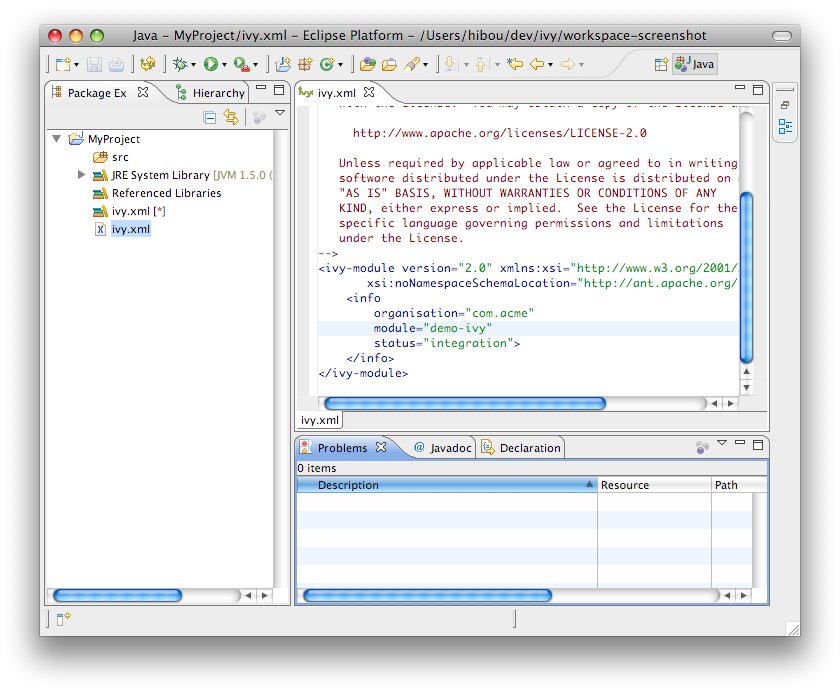Screen dimensions: 840x691
Task: Open the Javadoc tab
Action: click(441, 448)
